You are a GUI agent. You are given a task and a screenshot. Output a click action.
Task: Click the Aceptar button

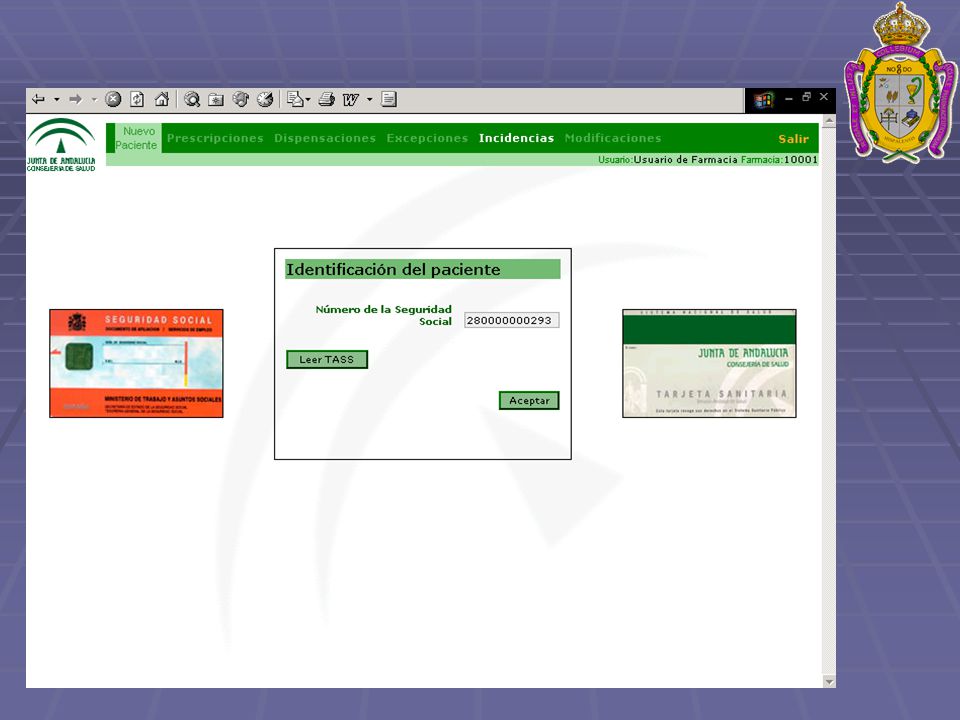529,400
